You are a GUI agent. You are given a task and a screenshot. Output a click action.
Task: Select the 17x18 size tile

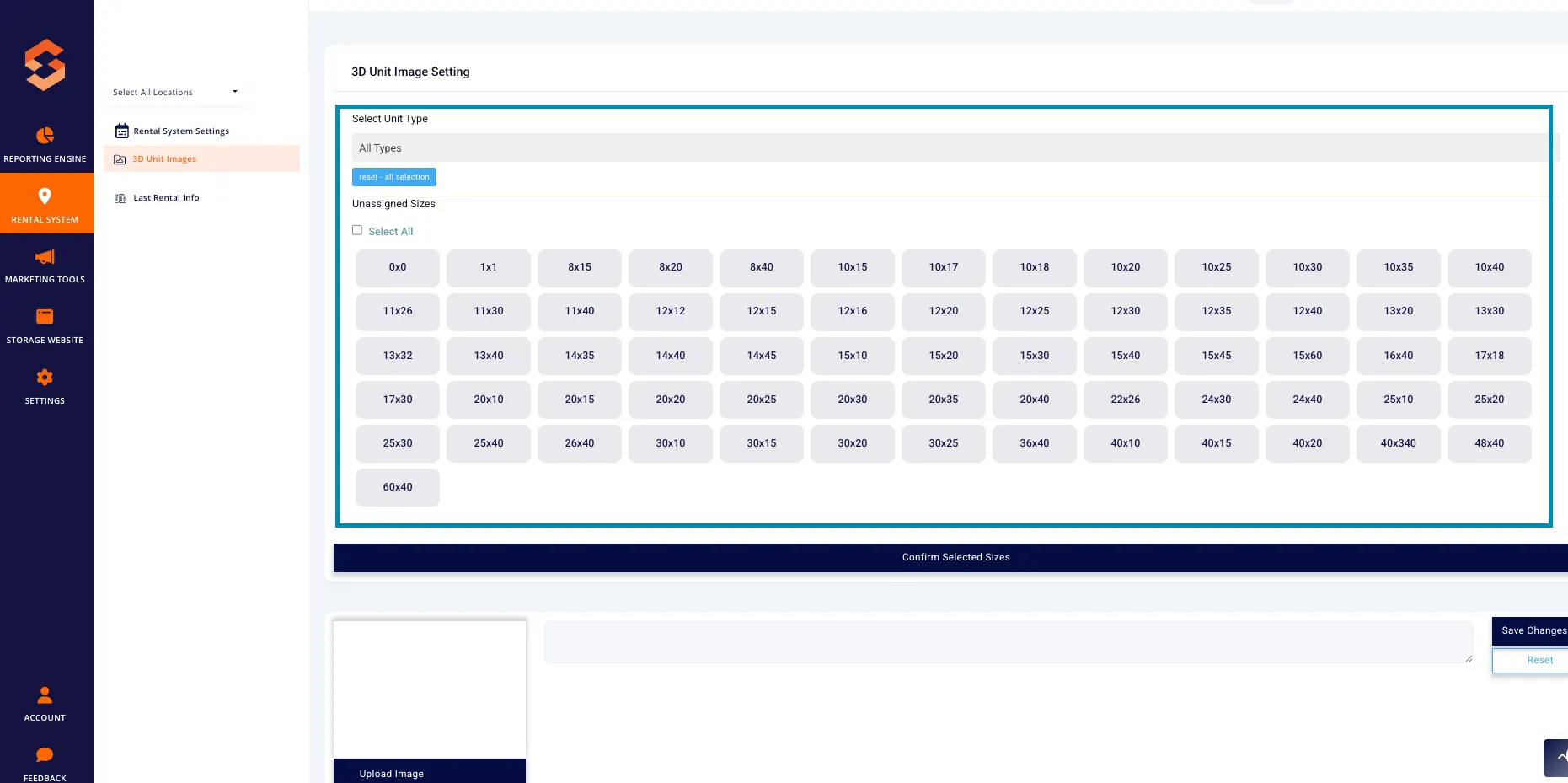[1490, 356]
